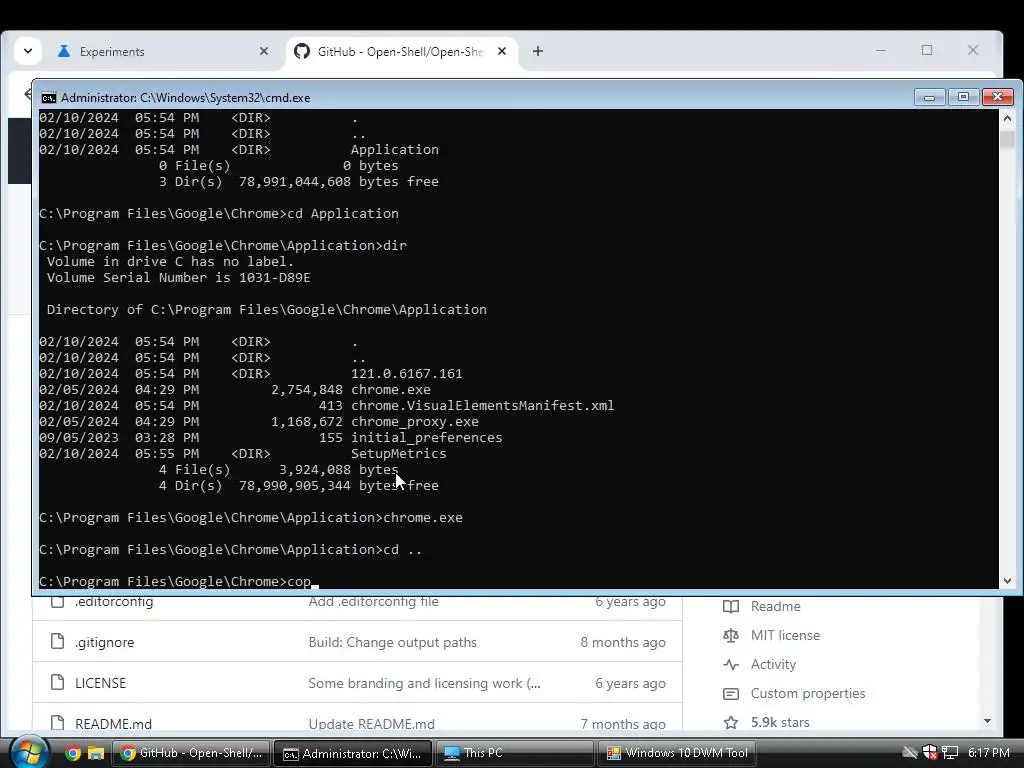Open the .editorconfig file link
Viewport: 1024px width, 768px height.
coord(114,601)
